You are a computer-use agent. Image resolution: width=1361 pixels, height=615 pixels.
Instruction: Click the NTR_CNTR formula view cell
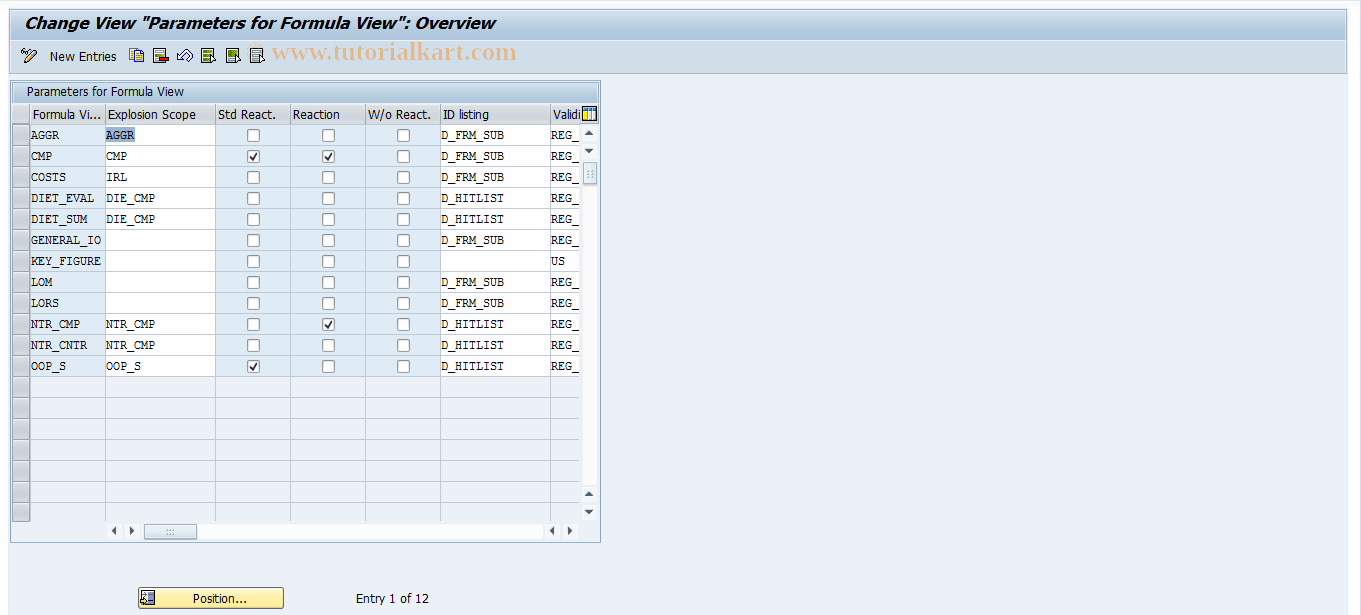coord(67,345)
